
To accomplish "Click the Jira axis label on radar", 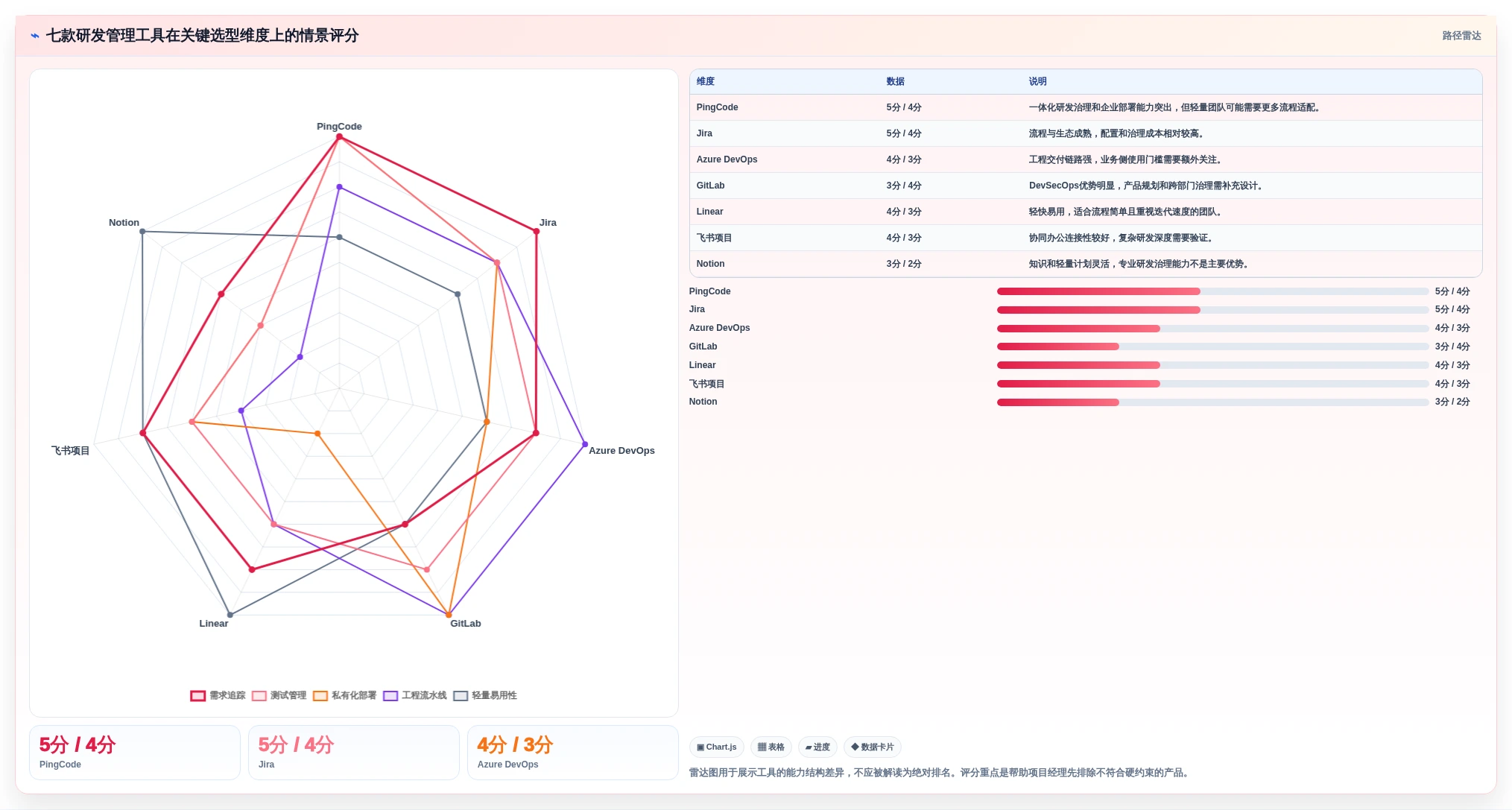I will [548, 223].
